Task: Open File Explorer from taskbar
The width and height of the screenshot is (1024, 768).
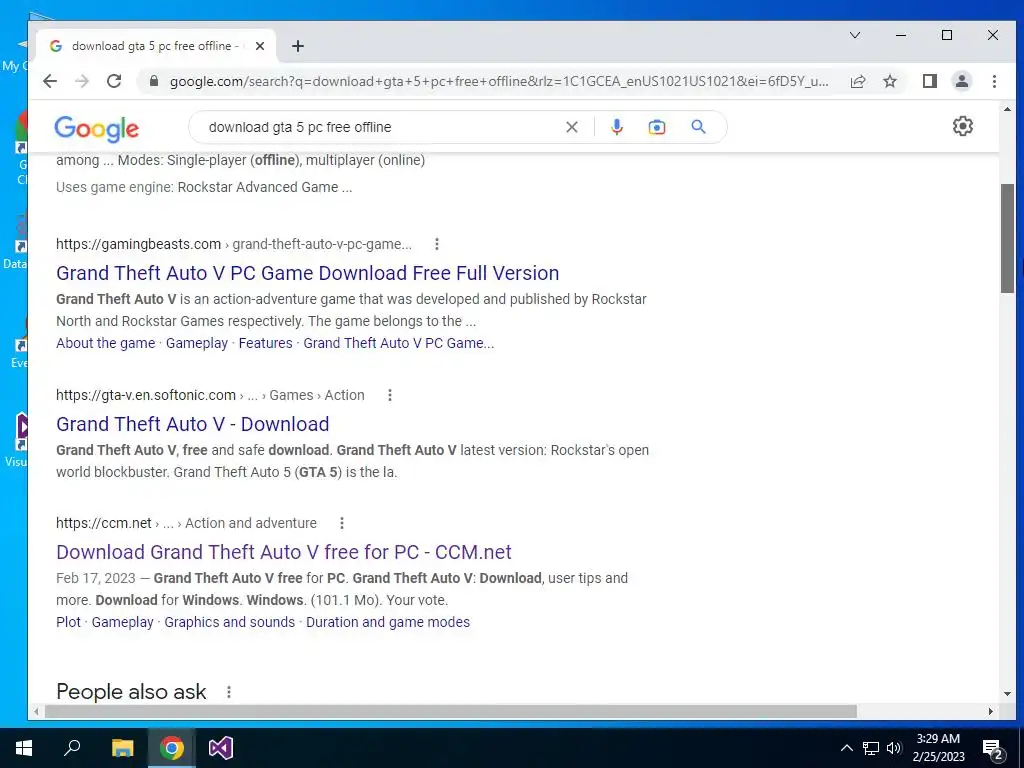Action: [x=122, y=748]
